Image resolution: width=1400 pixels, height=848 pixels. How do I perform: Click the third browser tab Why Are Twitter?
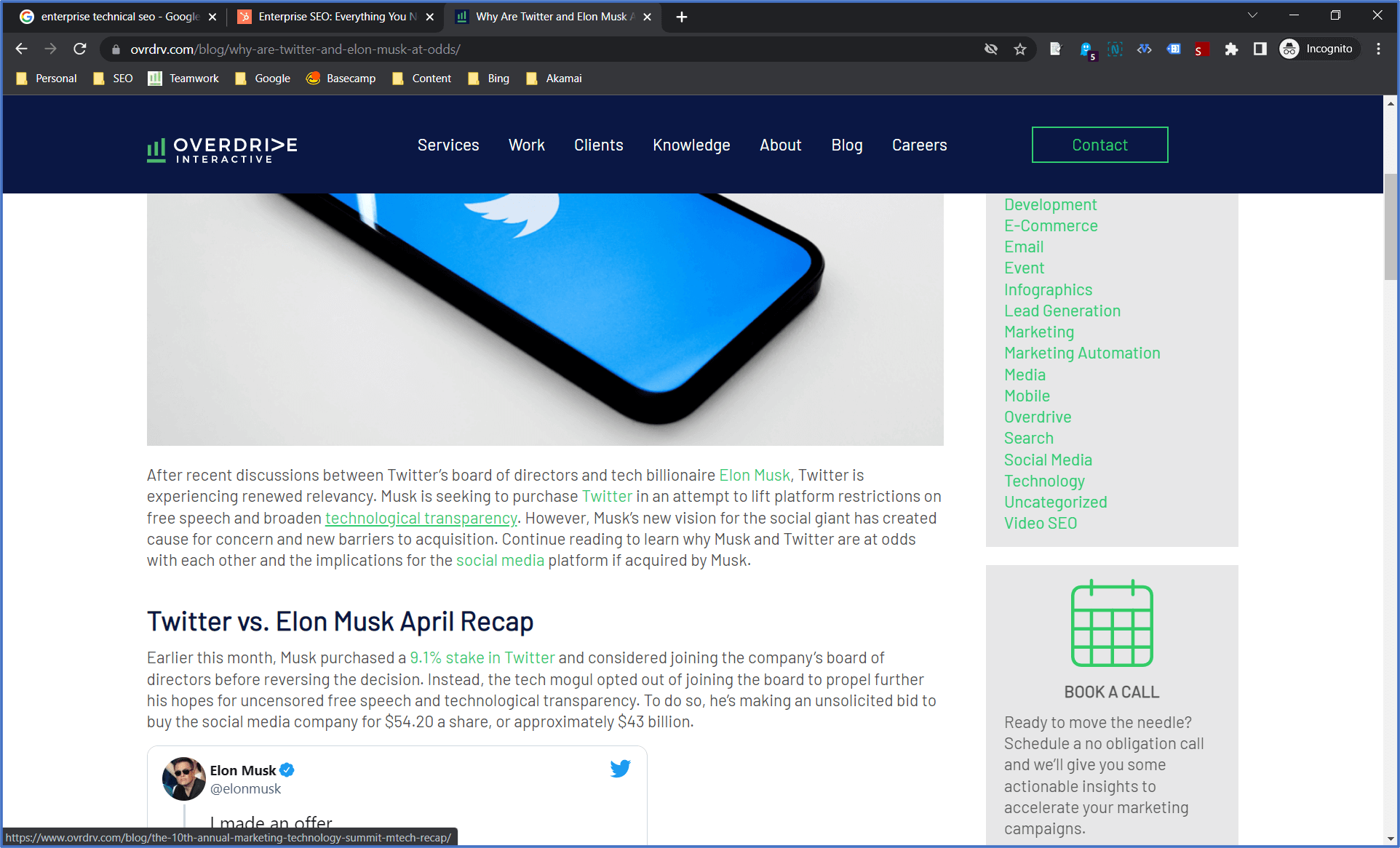coord(553,17)
